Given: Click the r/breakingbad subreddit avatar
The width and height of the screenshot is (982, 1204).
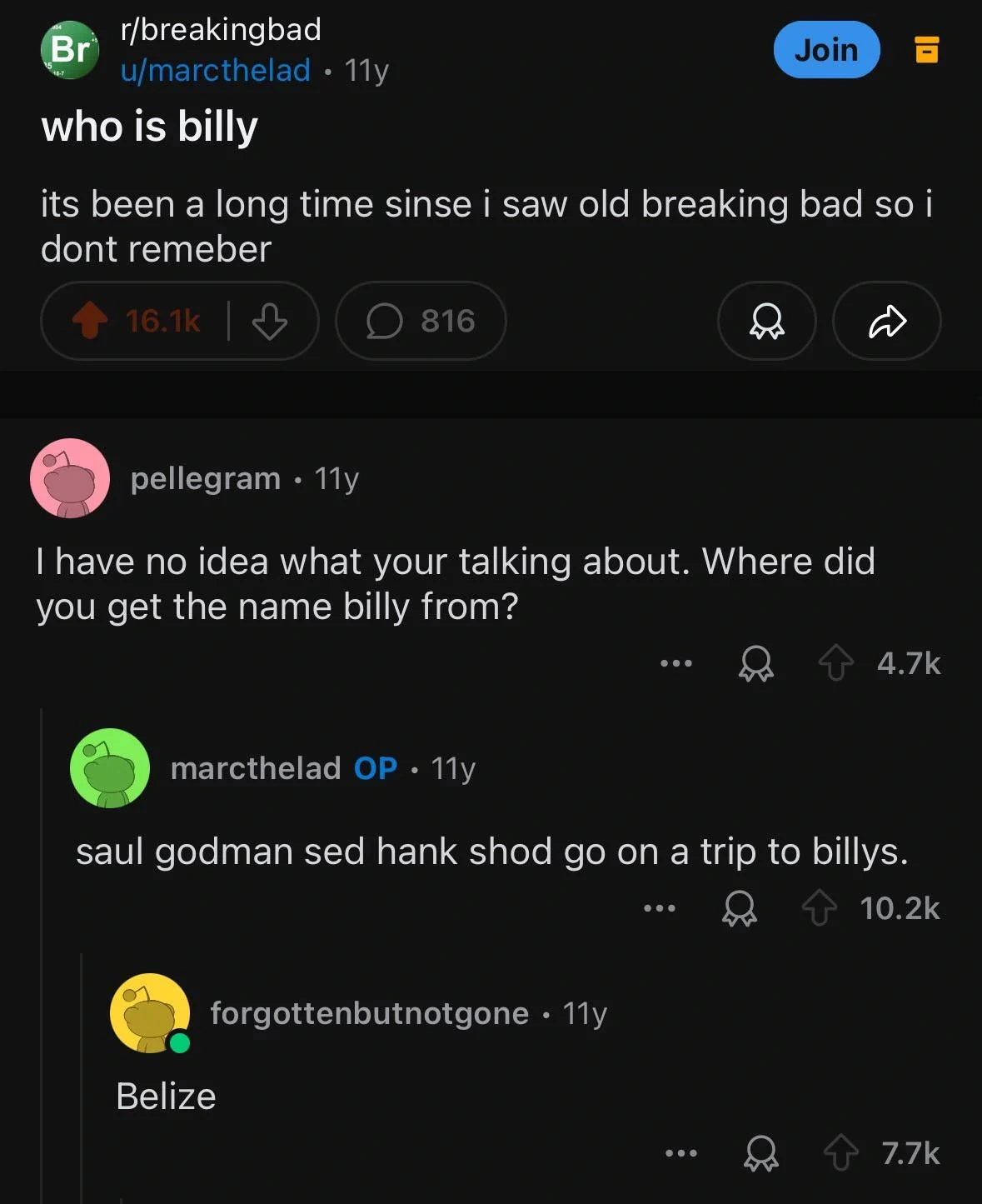Looking at the screenshot, I should [70, 50].
